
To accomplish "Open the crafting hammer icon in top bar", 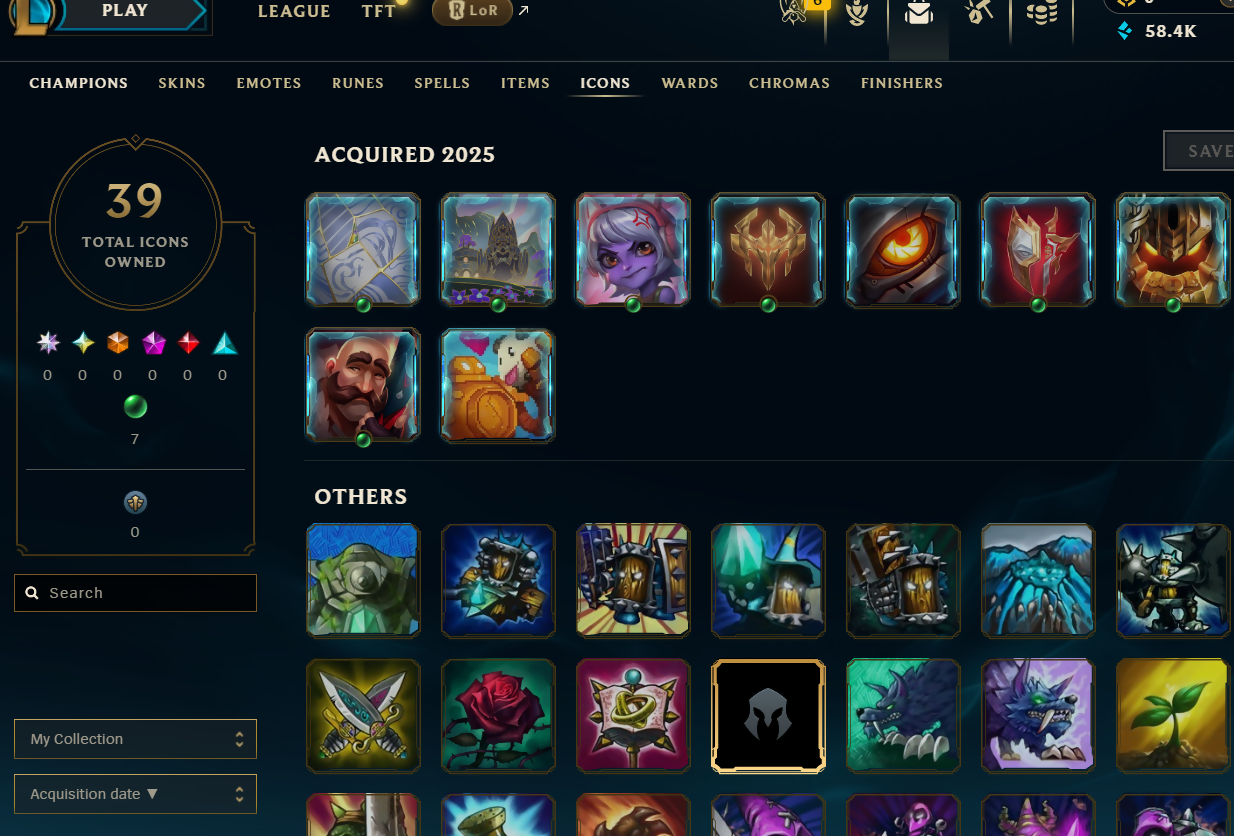I will point(978,12).
